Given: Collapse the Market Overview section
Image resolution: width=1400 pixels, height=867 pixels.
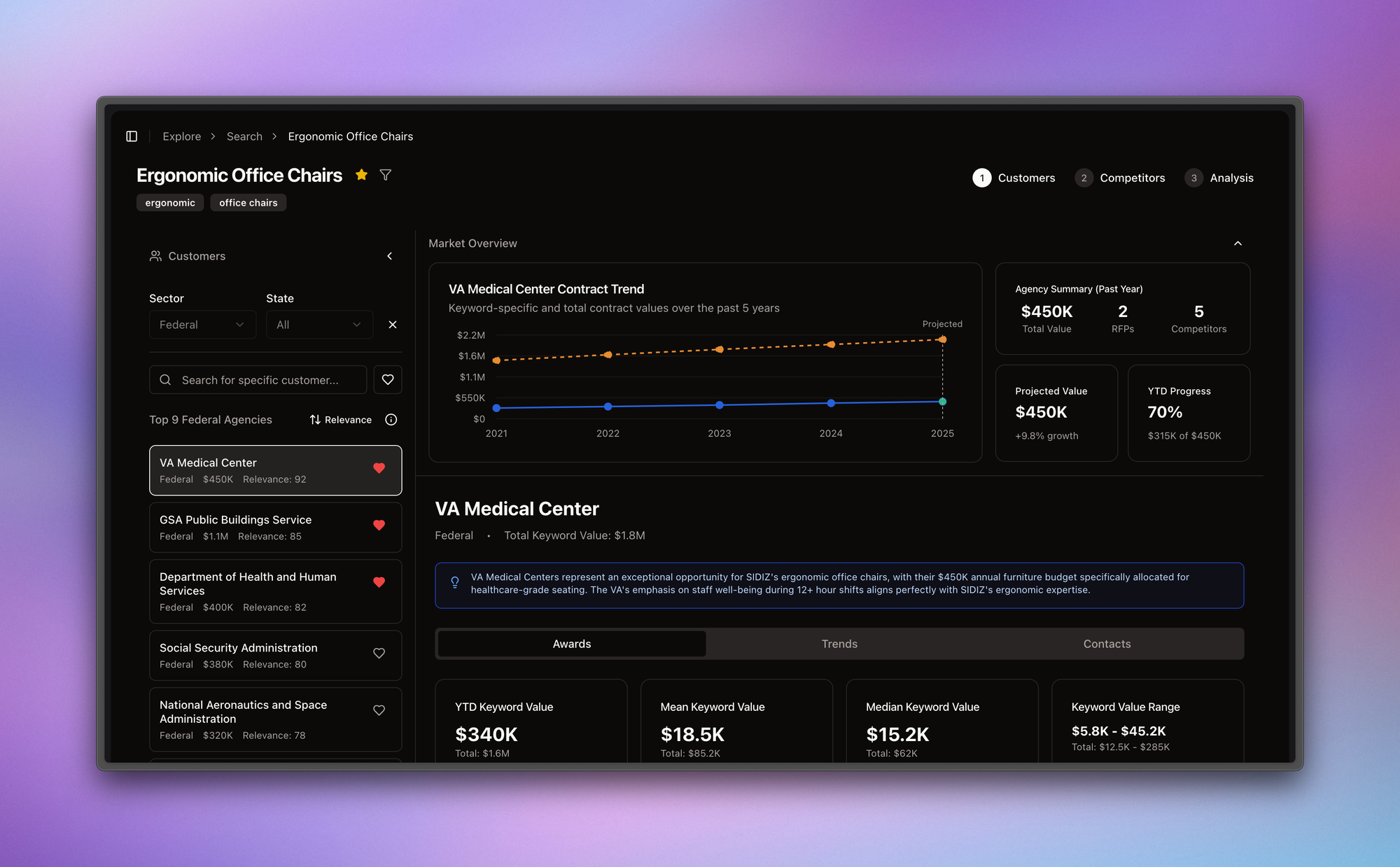Looking at the screenshot, I should (1238, 244).
